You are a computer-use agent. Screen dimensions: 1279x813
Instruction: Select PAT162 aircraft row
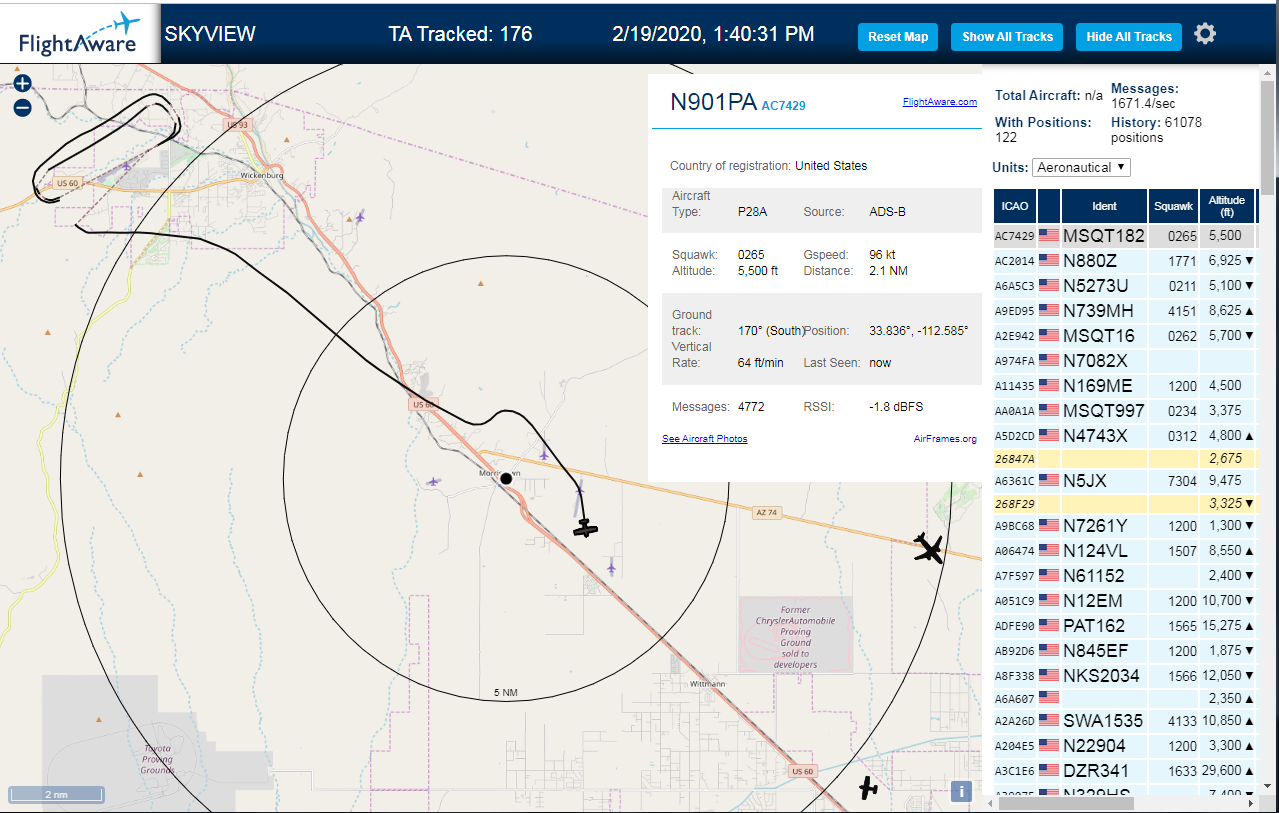pos(1125,626)
